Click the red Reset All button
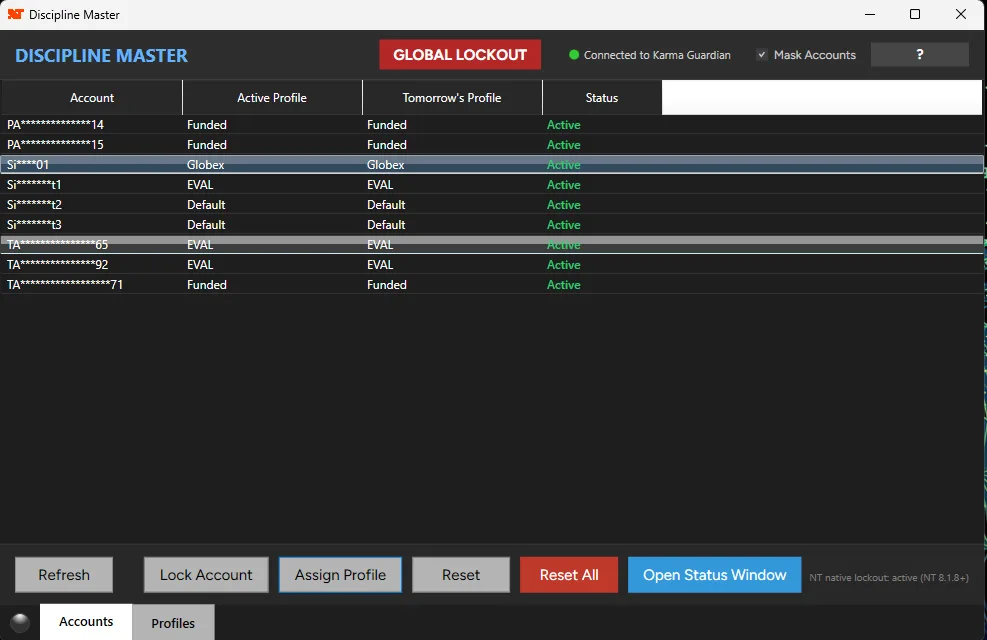Viewport: 987px width, 640px height. point(568,575)
